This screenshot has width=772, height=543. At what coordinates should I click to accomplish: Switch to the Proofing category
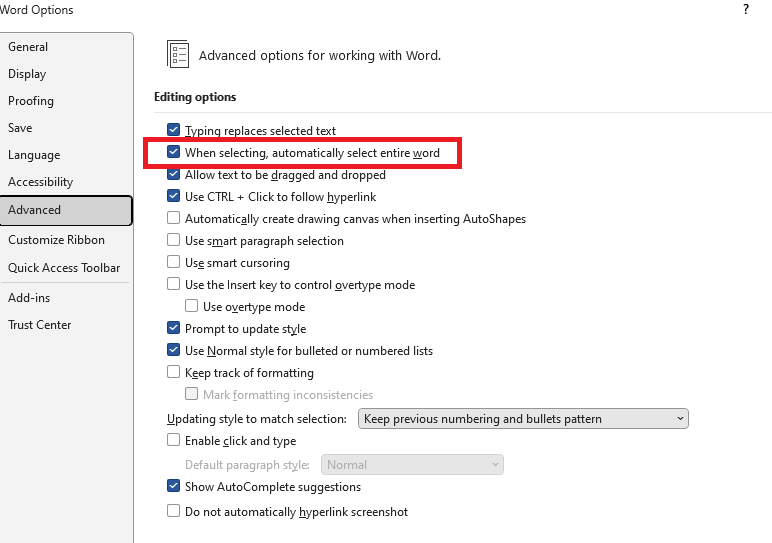31,101
